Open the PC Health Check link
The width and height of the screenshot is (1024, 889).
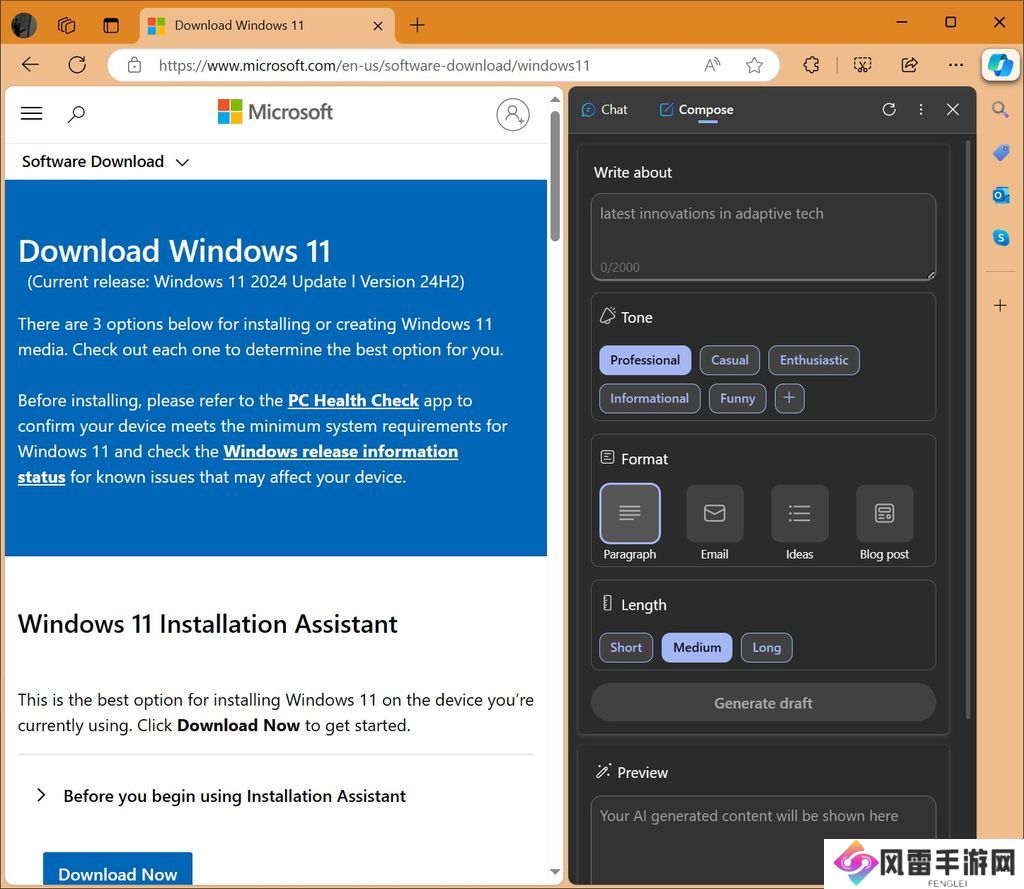(353, 400)
